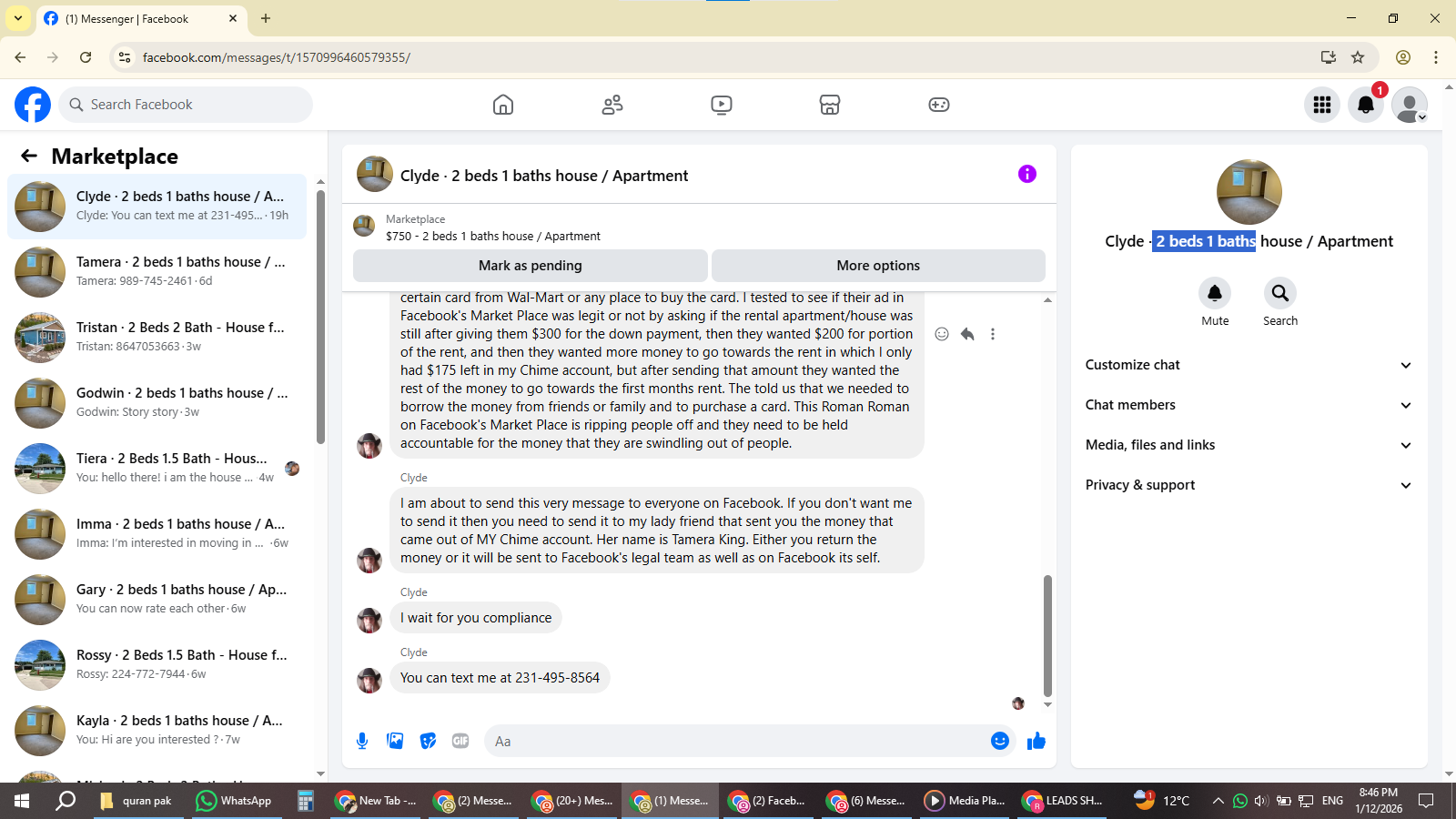Click the Mute bell icon
1456x819 pixels.
[x=1215, y=293]
